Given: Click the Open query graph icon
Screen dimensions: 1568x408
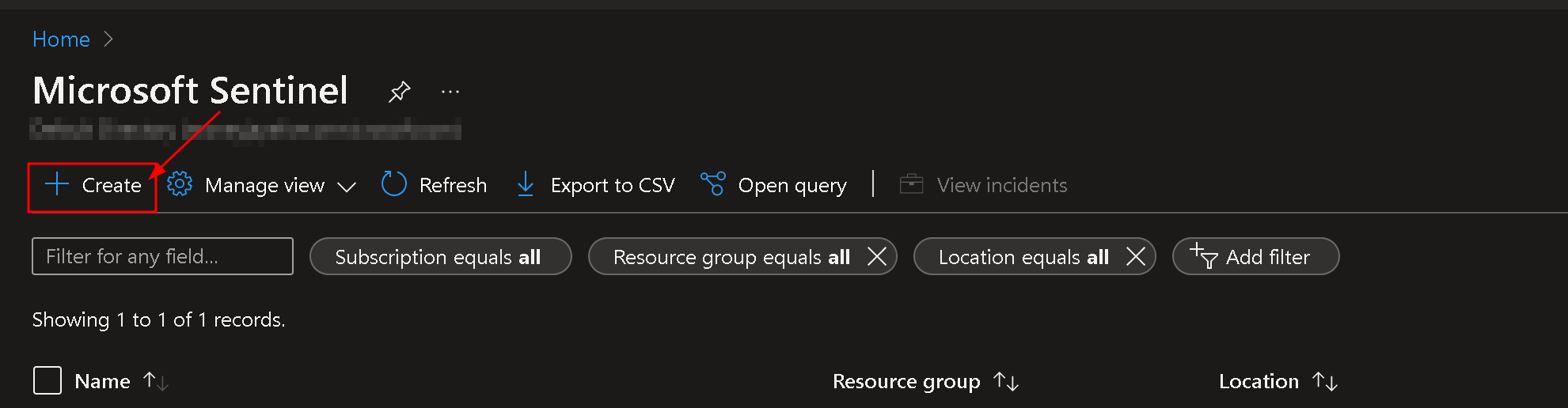Looking at the screenshot, I should click(712, 184).
